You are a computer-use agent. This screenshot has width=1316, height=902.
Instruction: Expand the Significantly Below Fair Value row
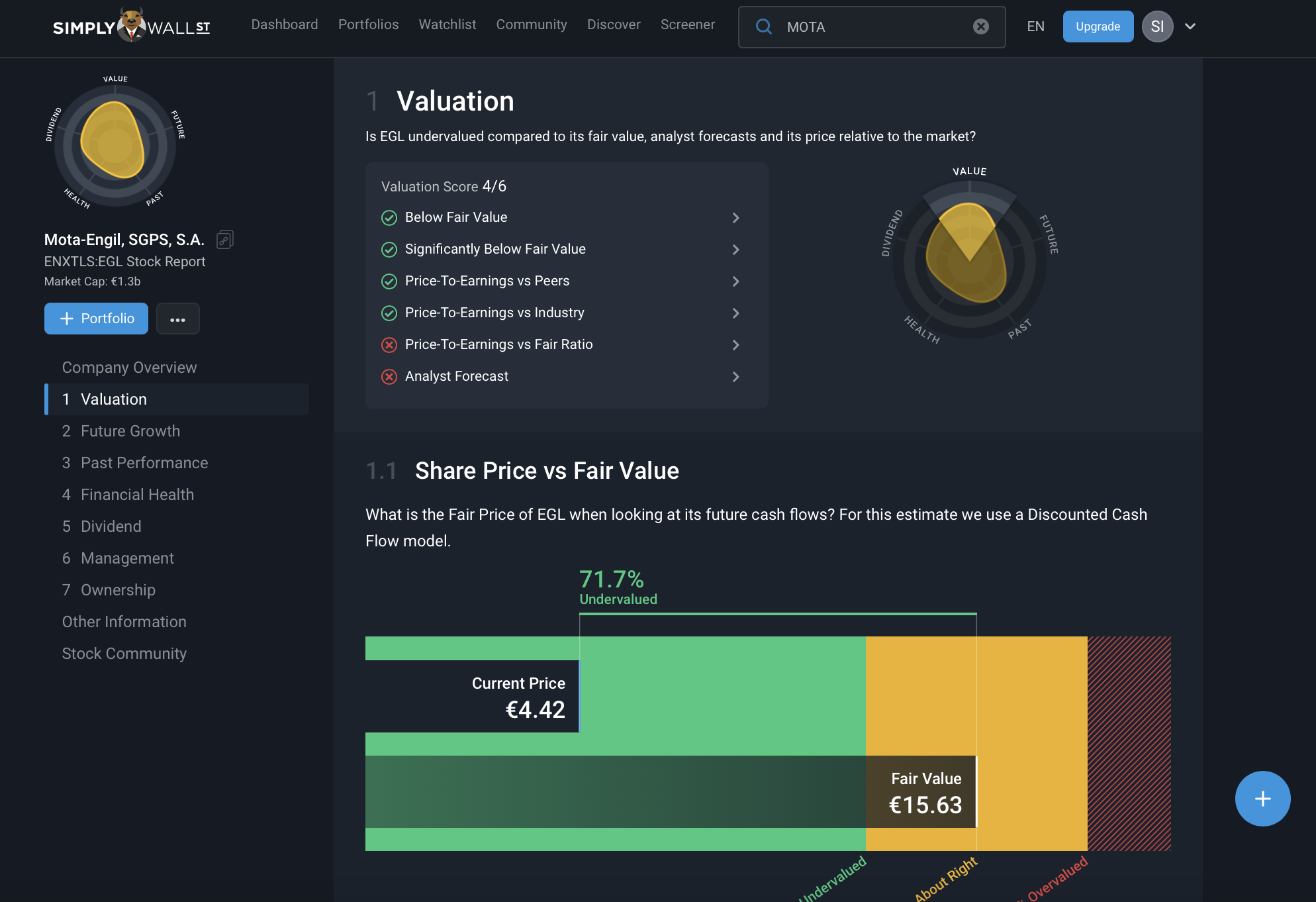coord(735,250)
